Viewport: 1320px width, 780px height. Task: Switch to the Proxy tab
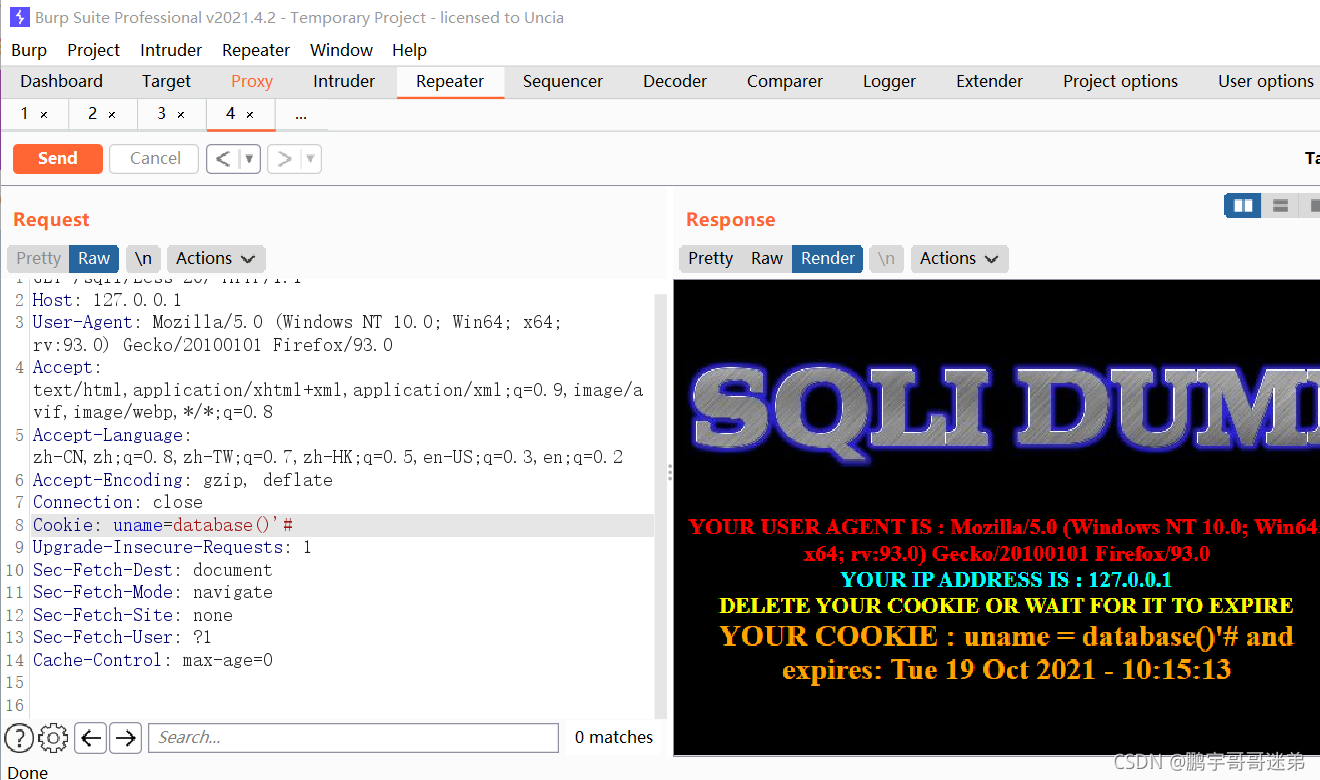tap(252, 82)
